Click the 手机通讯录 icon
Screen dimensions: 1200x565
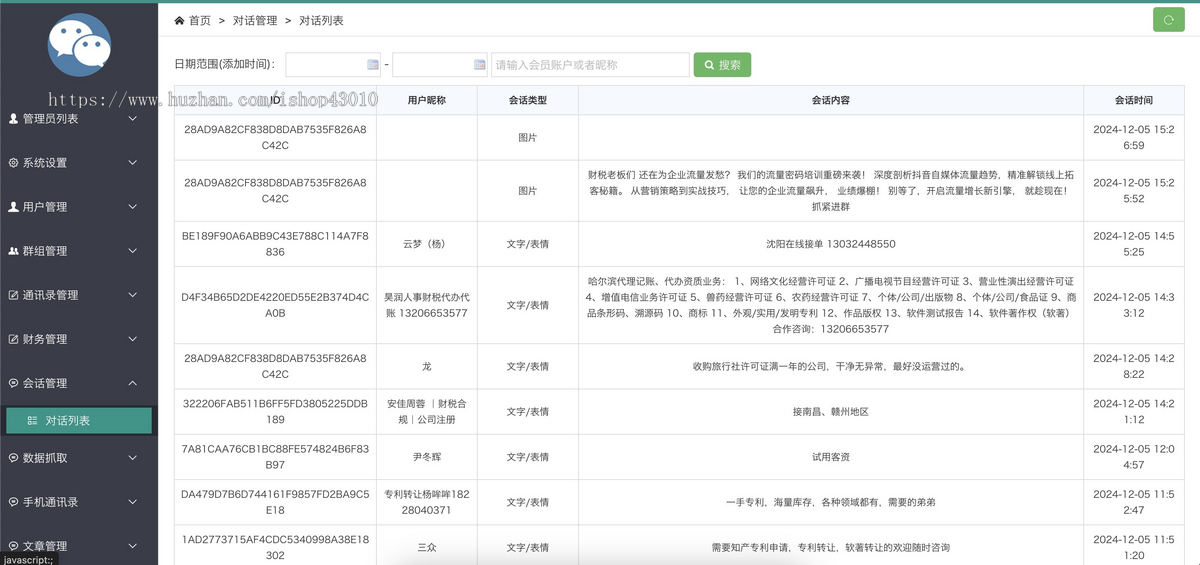click(x=13, y=502)
